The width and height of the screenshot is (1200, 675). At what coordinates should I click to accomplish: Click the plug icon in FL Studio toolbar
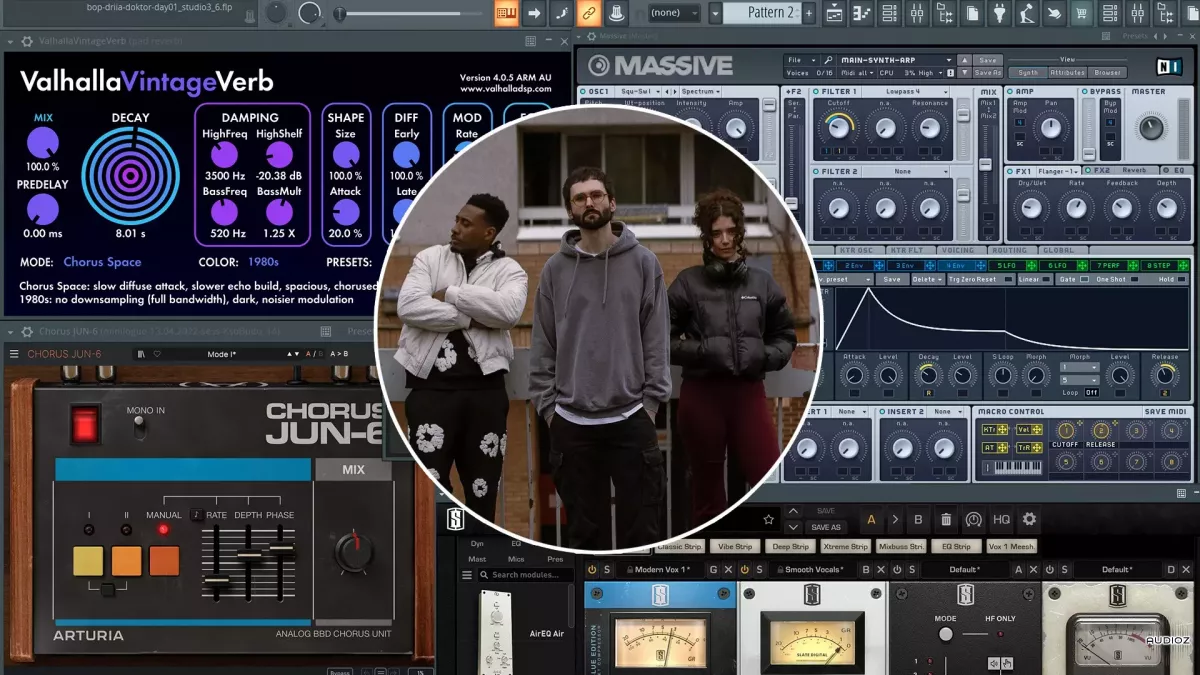(998, 13)
